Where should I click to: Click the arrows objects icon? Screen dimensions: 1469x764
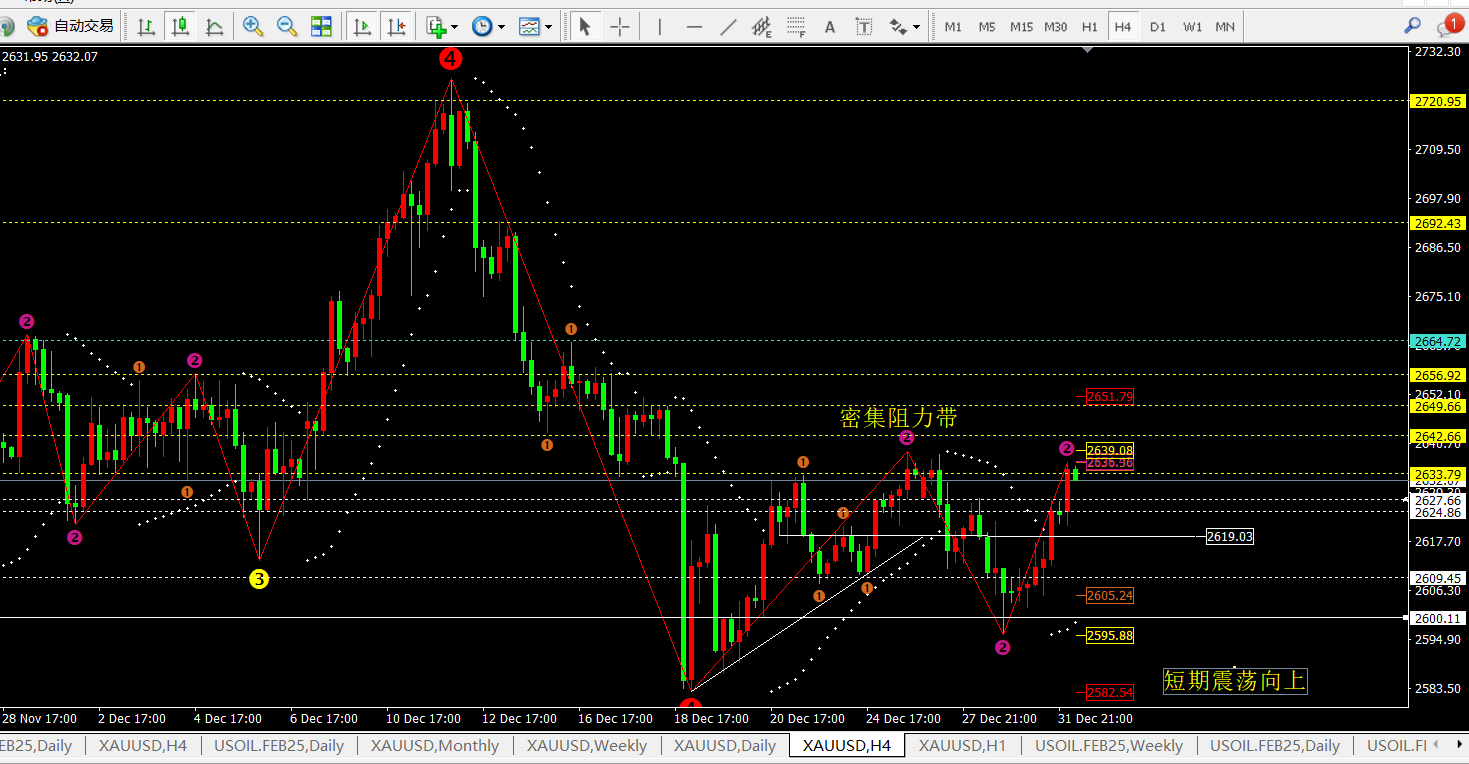tap(898, 26)
